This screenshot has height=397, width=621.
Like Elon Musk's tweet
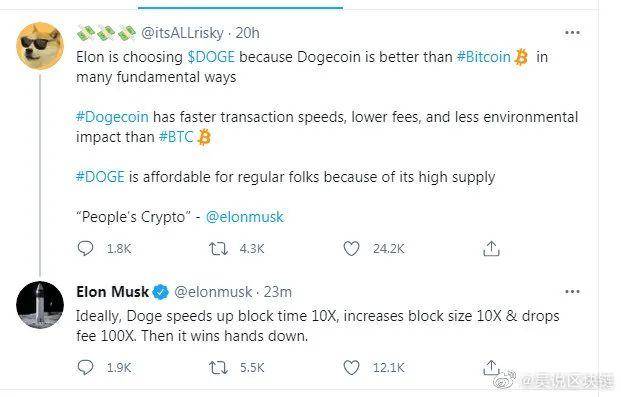point(351,368)
